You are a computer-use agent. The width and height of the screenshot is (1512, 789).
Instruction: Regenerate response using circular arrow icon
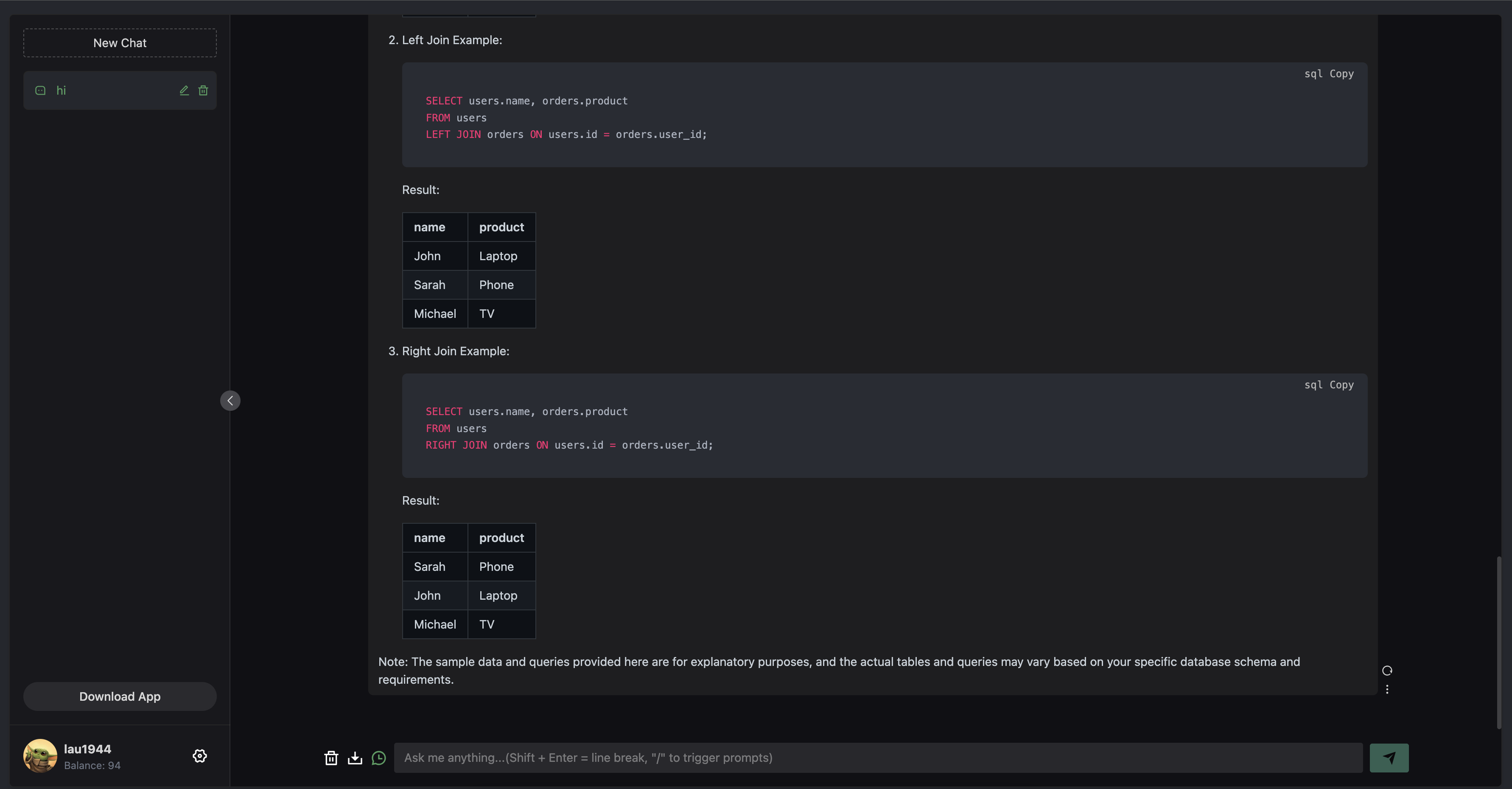[1387, 671]
